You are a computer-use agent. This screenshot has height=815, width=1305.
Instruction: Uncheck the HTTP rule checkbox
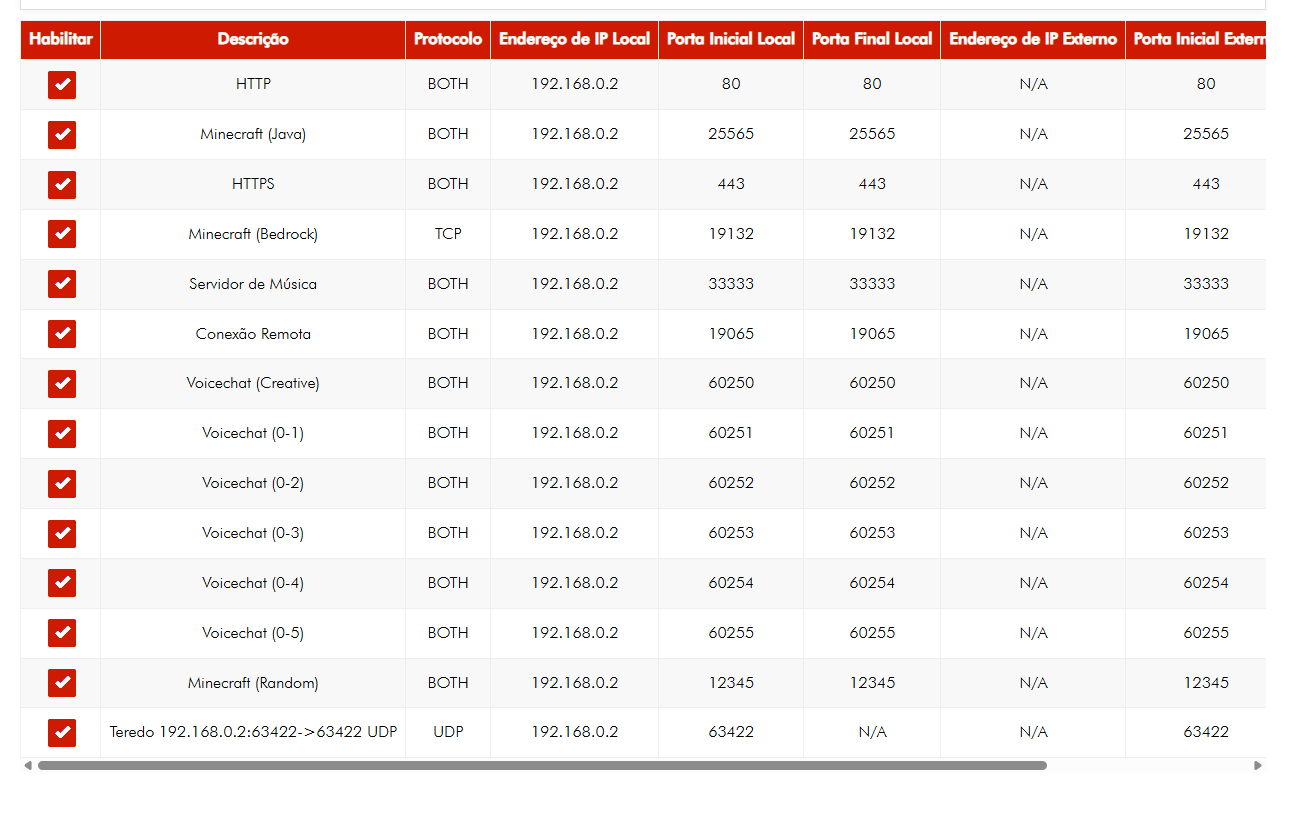click(x=62, y=85)
